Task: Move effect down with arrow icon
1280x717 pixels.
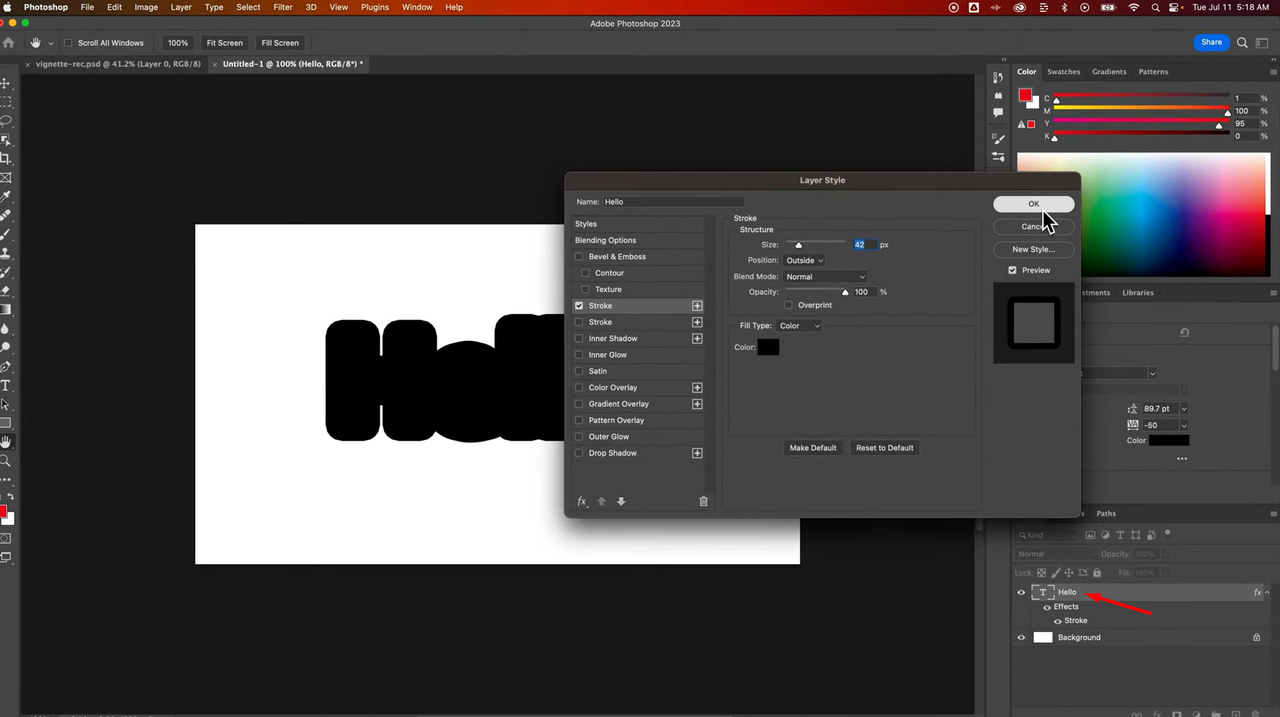Action: (x=621, y=501)
